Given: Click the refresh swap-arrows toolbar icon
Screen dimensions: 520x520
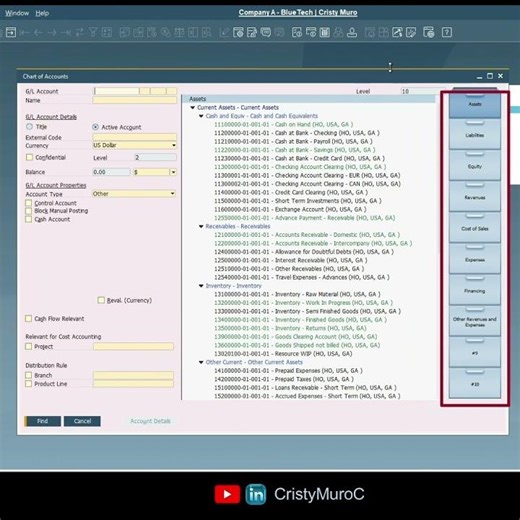Looking at the screenshot, I should tap(79, 32).
